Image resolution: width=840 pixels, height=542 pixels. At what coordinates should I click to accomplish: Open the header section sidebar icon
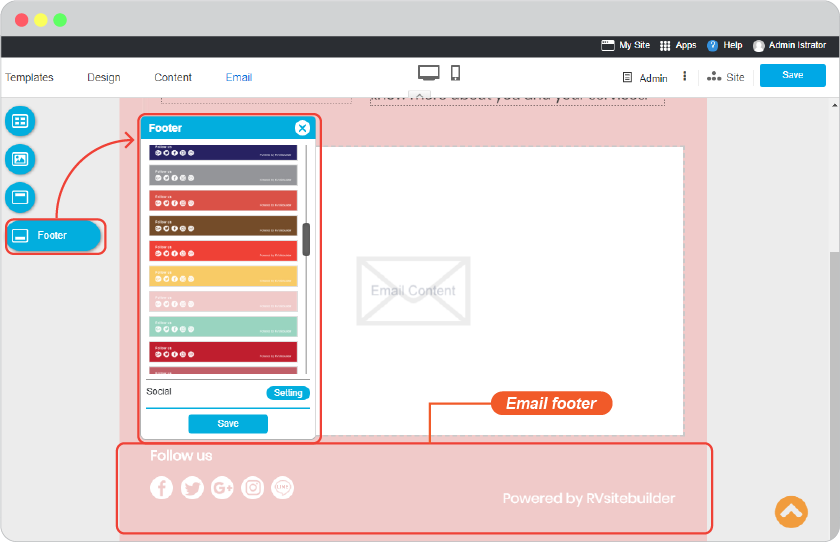20,197
